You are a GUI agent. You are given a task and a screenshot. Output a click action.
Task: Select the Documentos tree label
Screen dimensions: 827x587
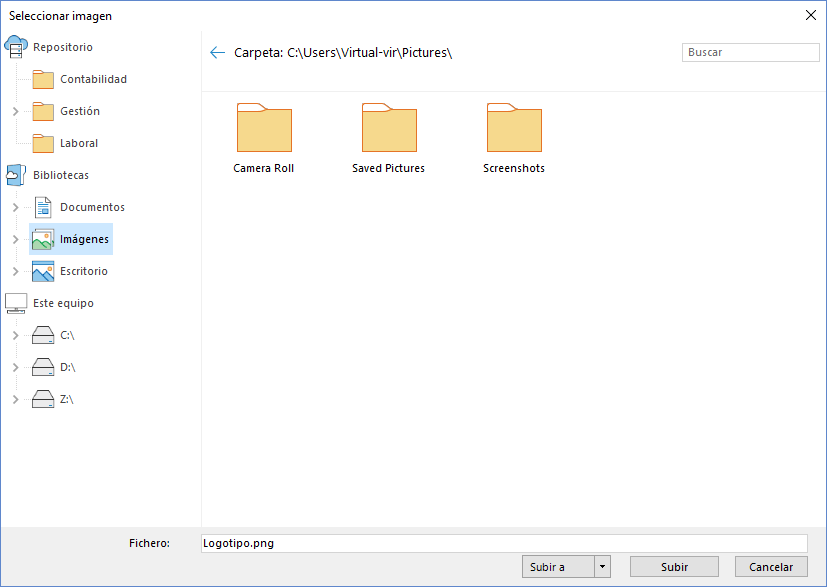(92, 207)
